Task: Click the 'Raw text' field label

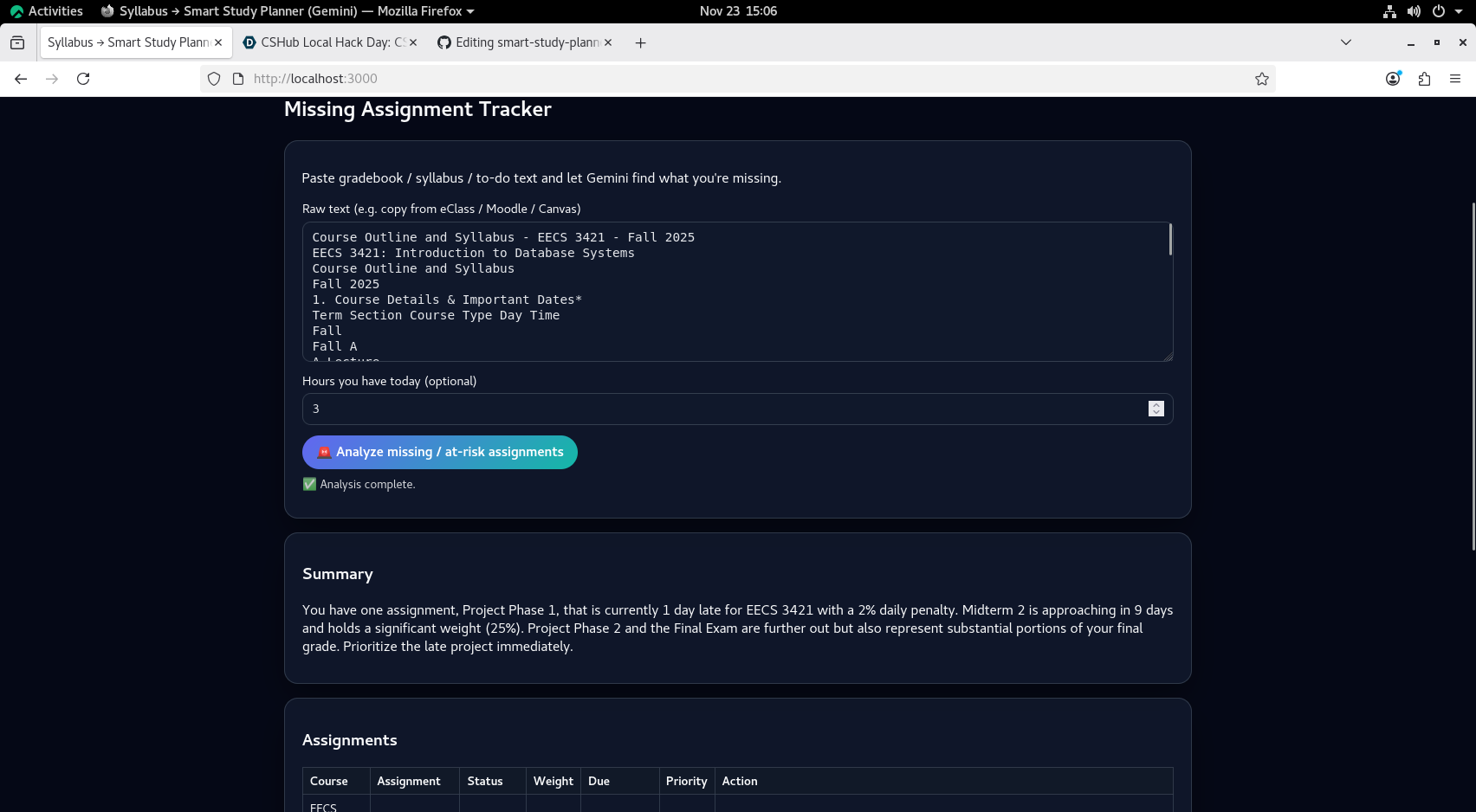Action: point(442,209)
